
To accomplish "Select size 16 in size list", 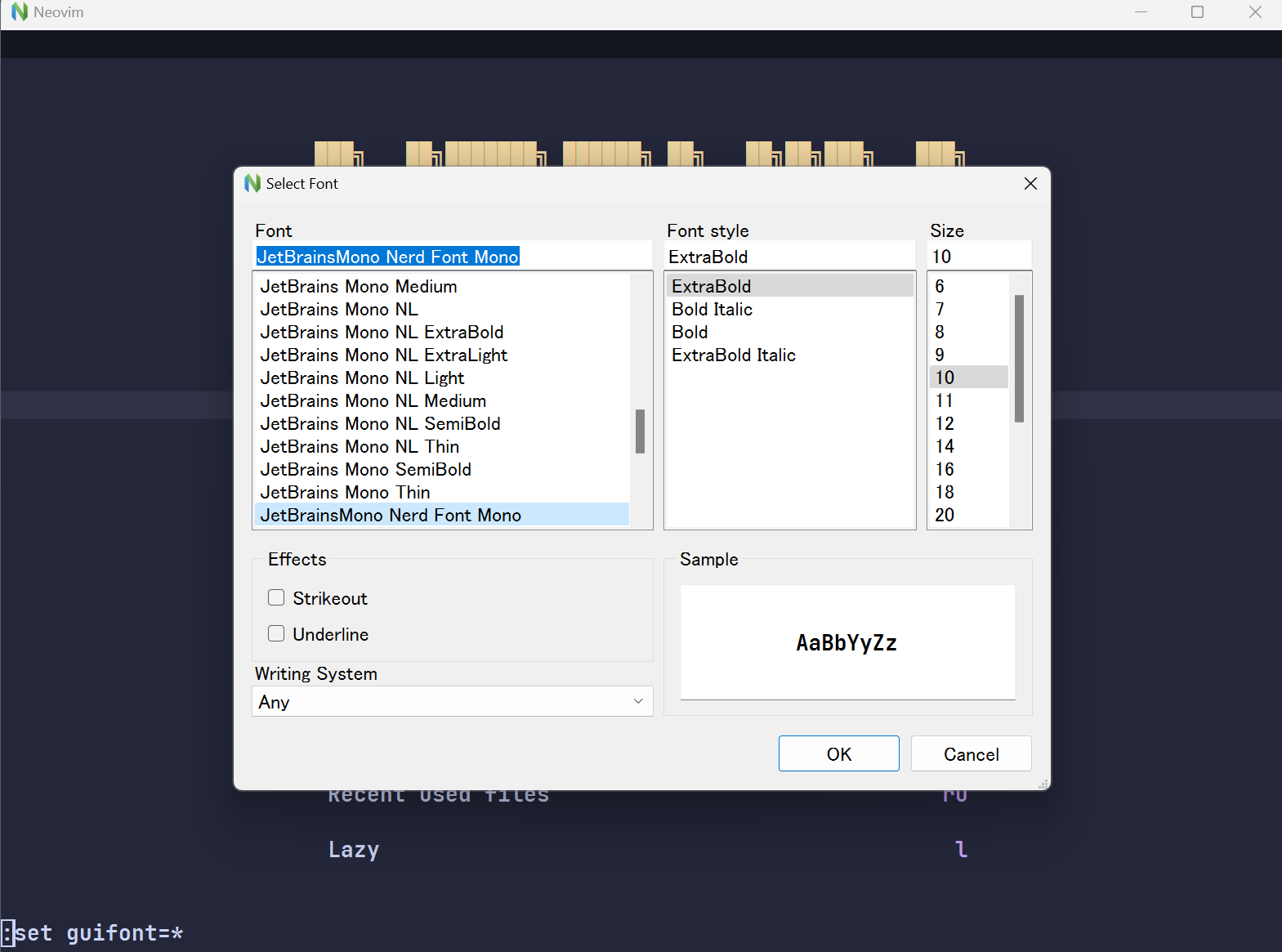I will point(969,470).
